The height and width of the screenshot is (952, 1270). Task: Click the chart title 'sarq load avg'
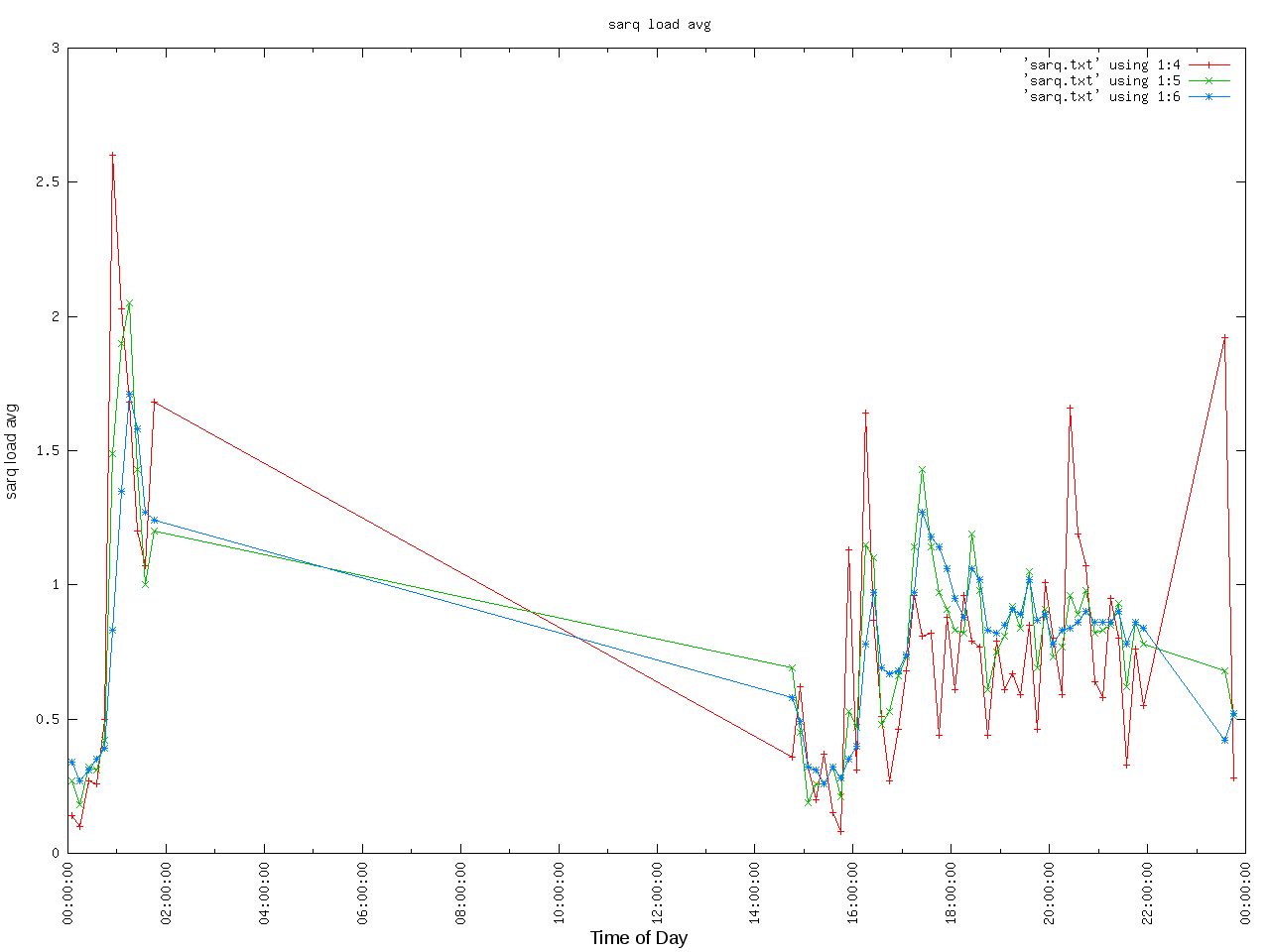[659, 24]
